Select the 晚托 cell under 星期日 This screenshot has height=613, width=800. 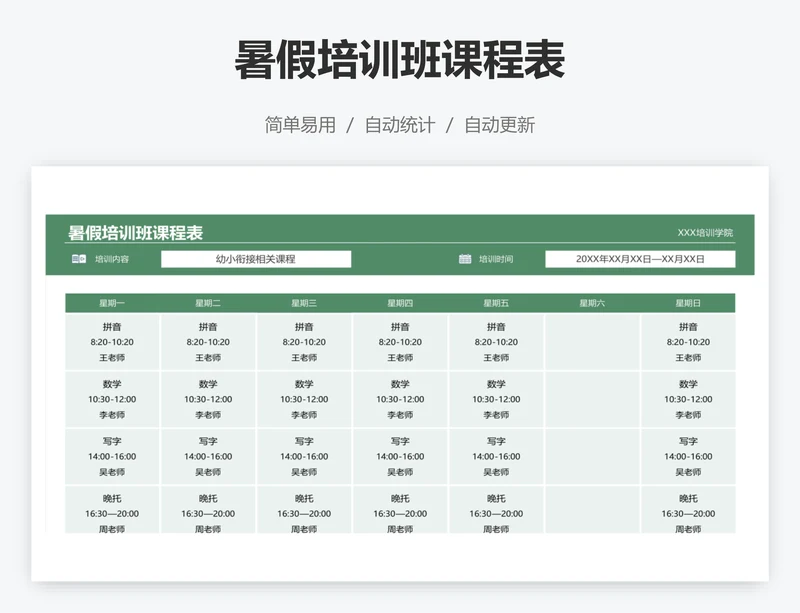688,510
